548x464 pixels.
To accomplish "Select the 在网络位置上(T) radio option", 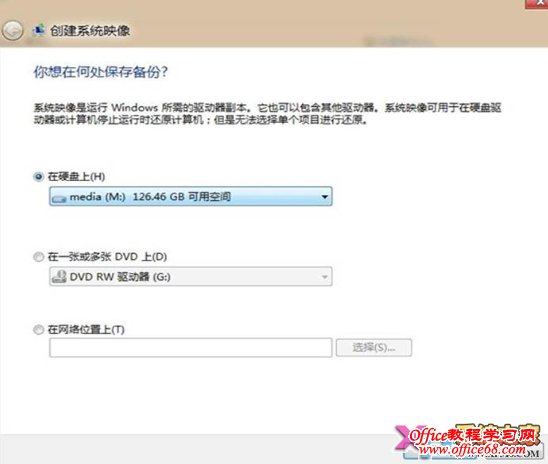I will [x=38, y=329].
